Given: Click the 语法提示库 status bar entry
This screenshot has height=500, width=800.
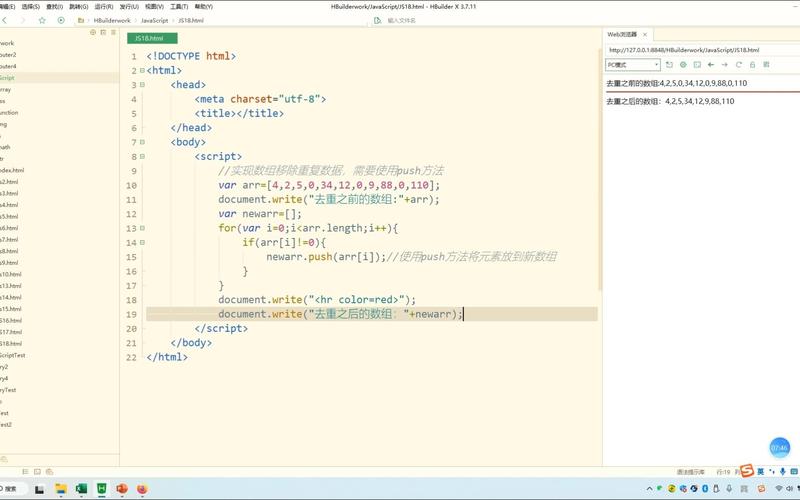Looking at the screenshot, I should [x=690, y=472].
